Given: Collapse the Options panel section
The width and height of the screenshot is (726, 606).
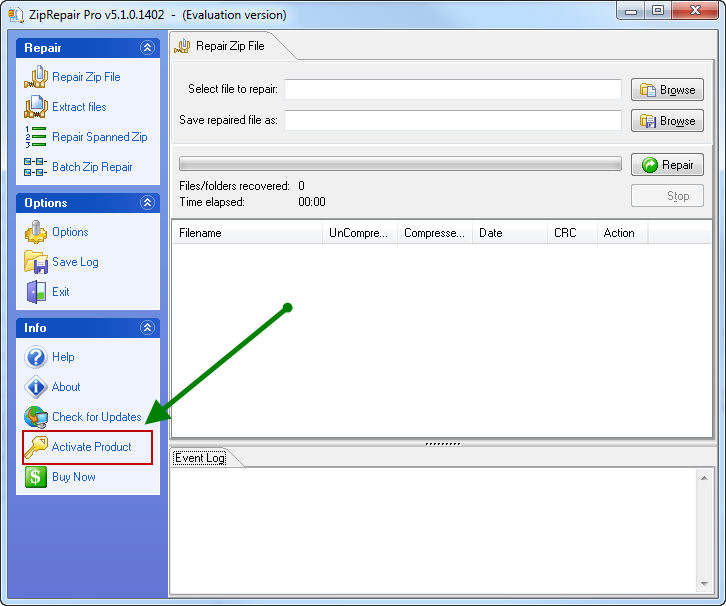Looking at the screenshot, I should [148, 203].
